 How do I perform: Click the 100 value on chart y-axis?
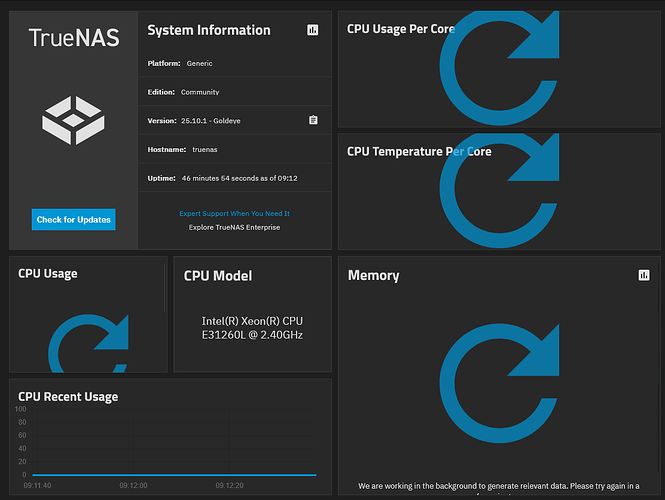(x=20, y=409)
